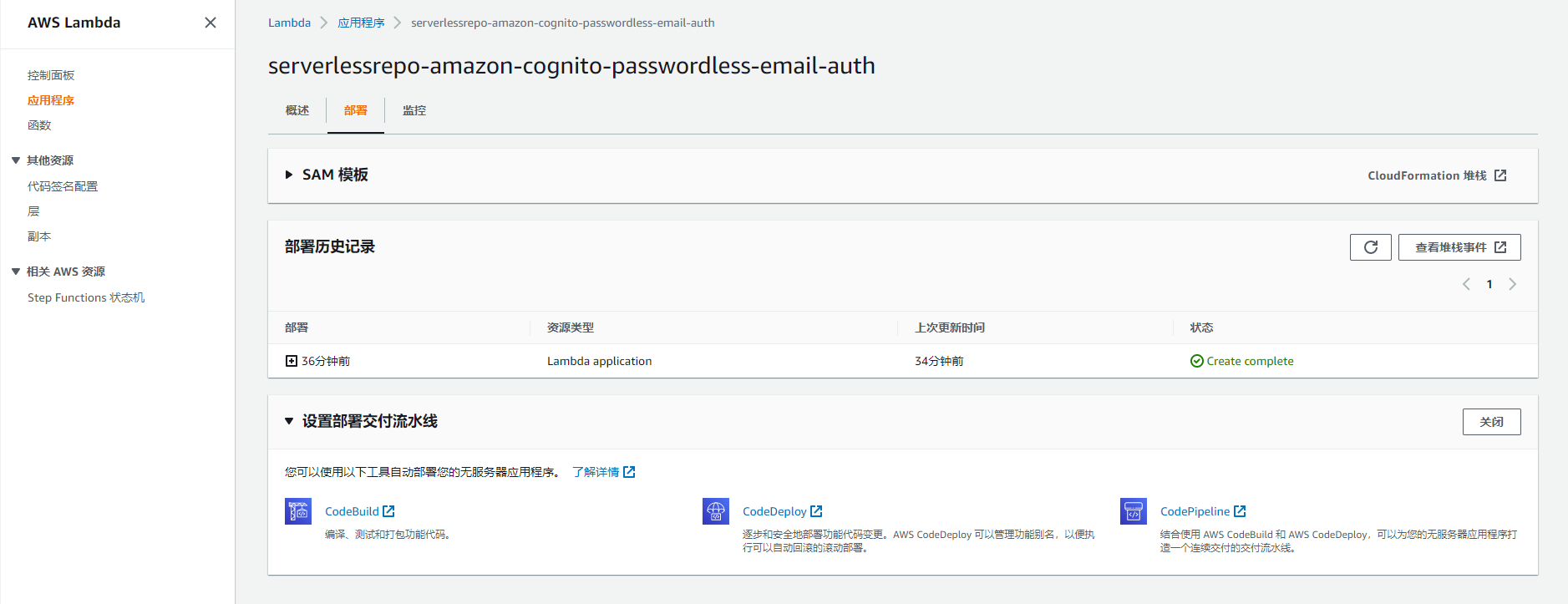Expand the SAM 模板 section

[289, 175]
